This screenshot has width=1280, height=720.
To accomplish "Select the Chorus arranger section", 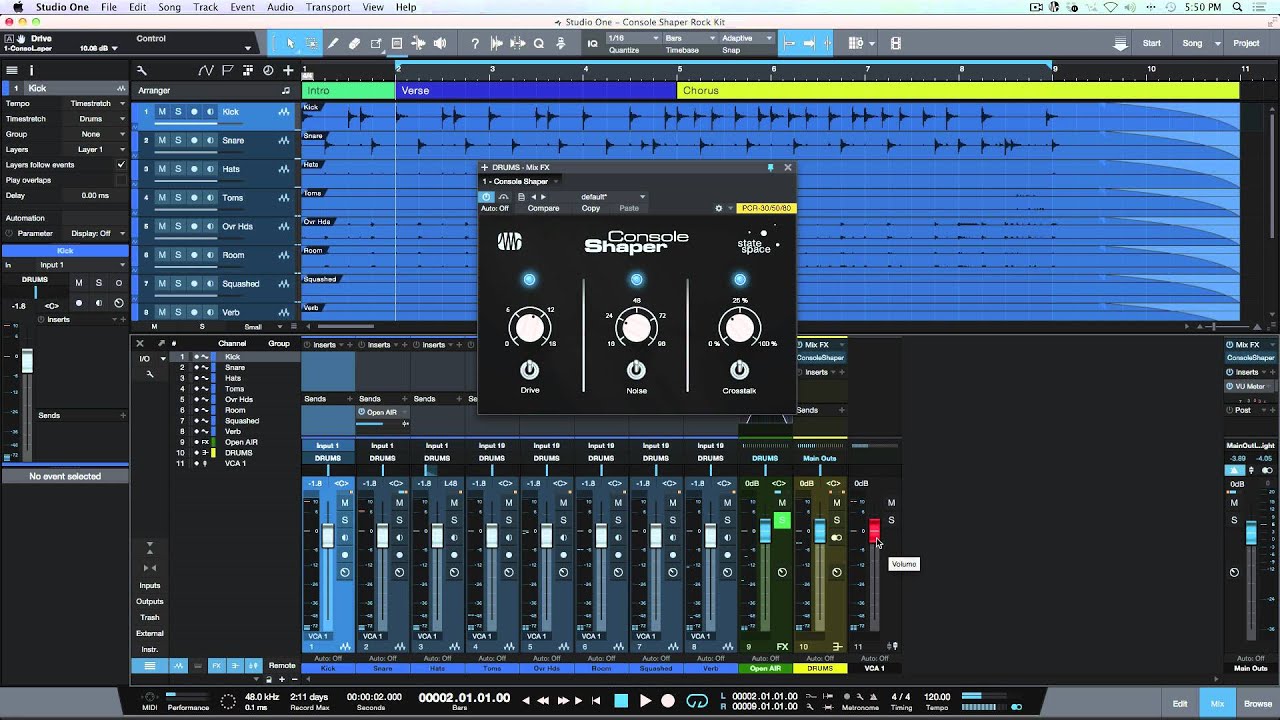I will (958, 90).
